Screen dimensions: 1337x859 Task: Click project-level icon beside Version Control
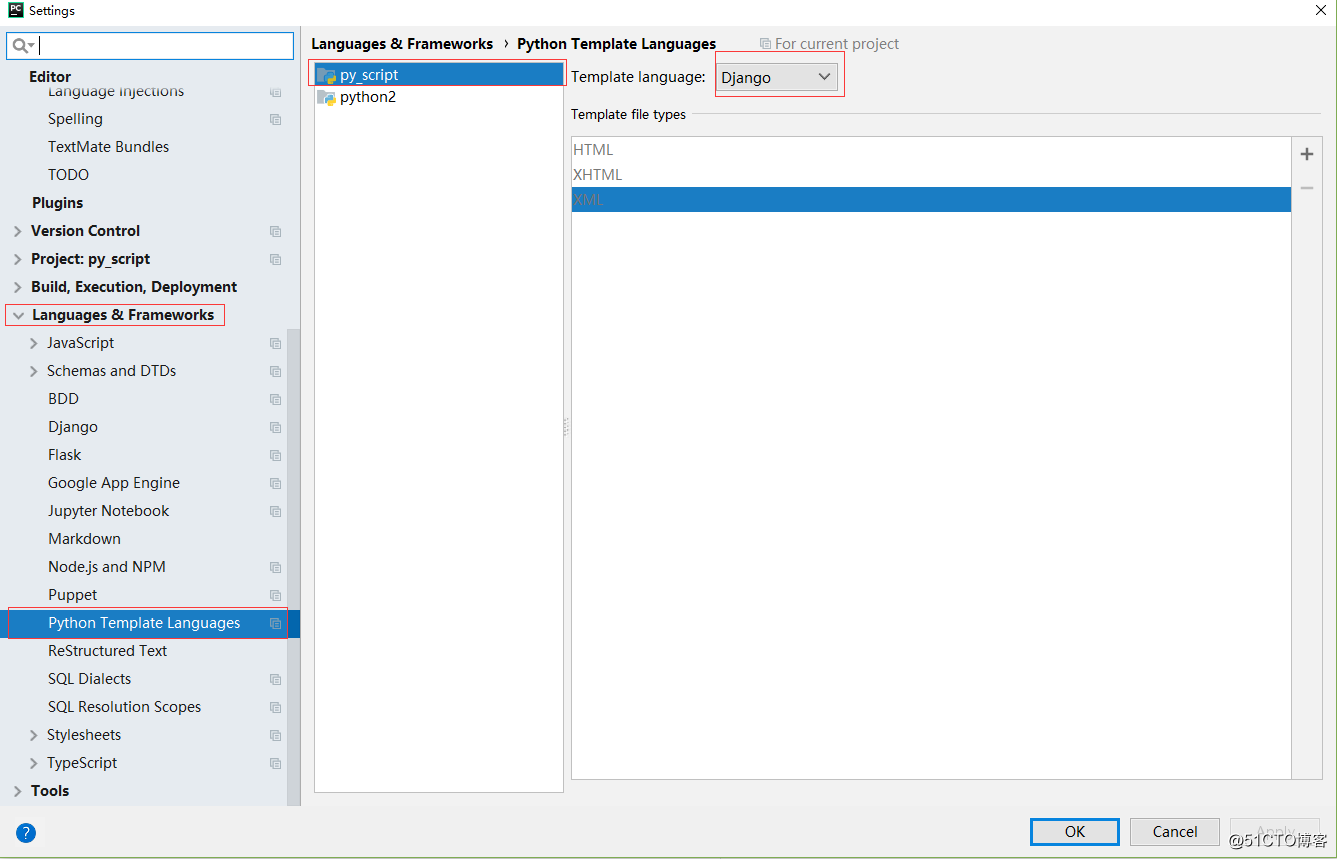click(x=275, y=231)
